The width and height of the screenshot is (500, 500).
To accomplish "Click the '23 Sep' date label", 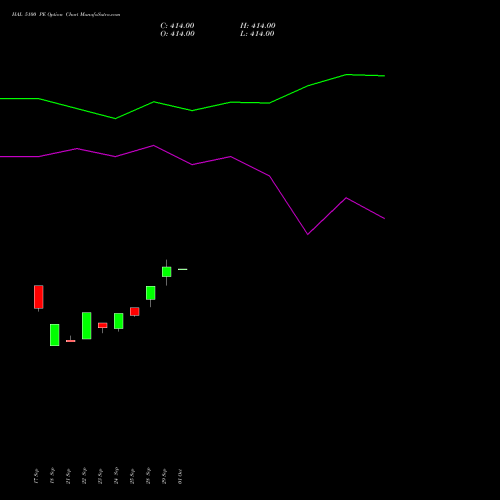I will (x=100, y=476).
